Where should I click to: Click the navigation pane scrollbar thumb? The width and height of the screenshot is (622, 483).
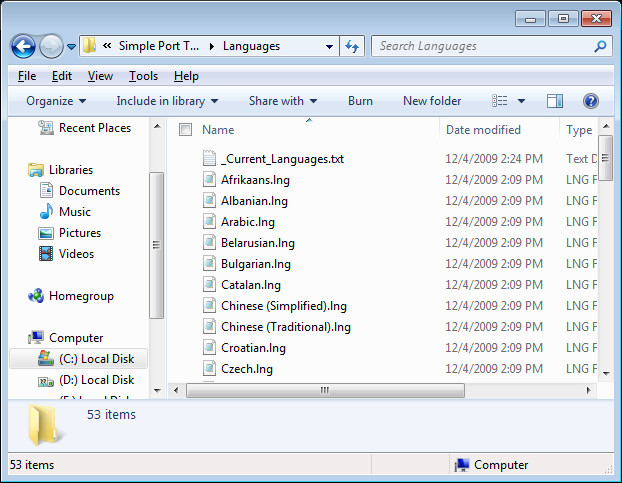[157, 245]
